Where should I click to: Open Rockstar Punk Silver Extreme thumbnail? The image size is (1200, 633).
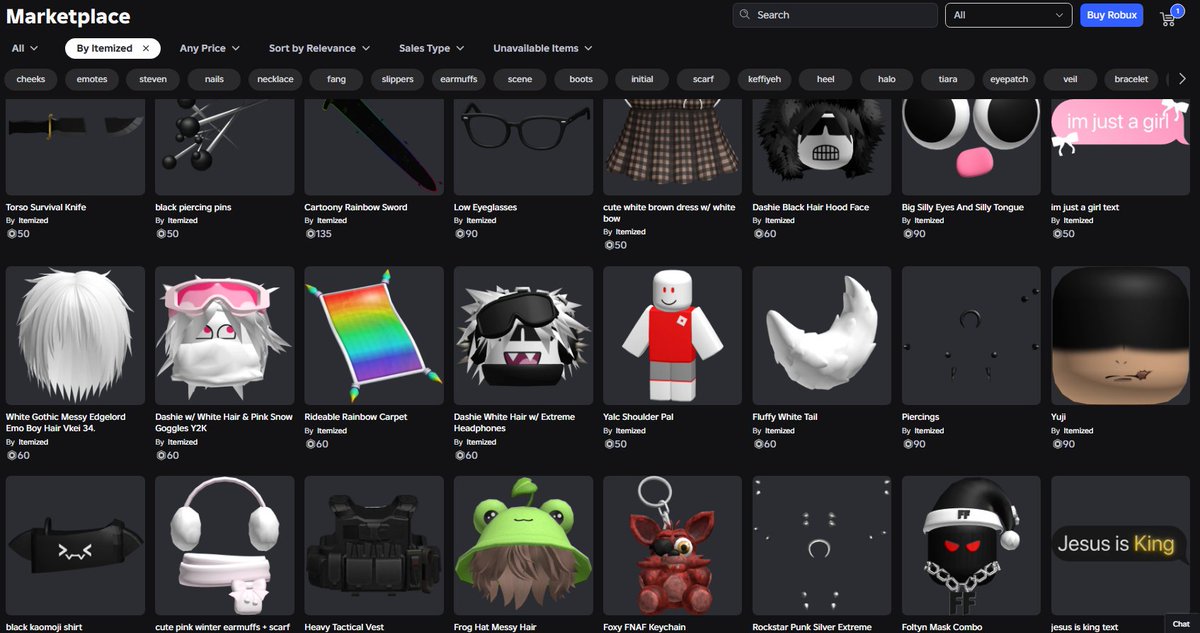click(x=822, y=545)
